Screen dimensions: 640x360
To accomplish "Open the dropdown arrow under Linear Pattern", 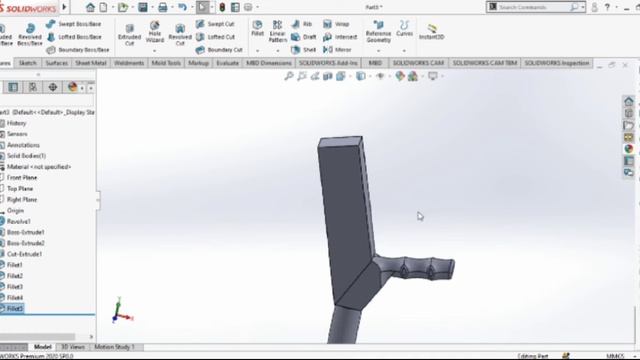I will coord(278,51).
